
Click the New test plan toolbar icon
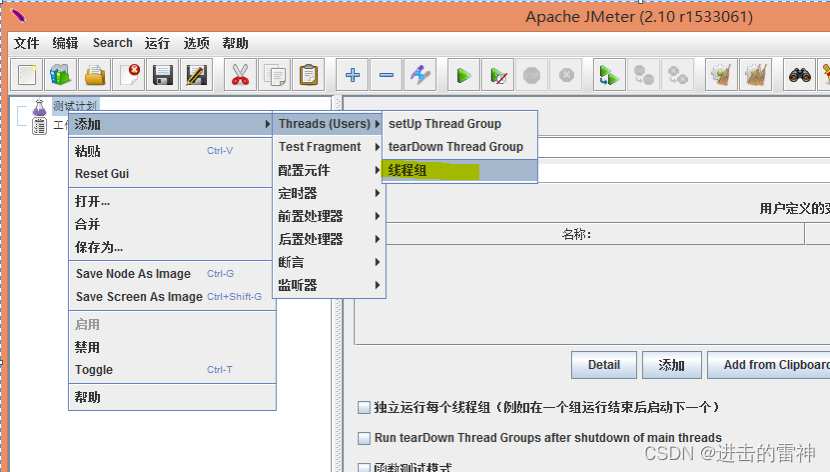point(27,75)
